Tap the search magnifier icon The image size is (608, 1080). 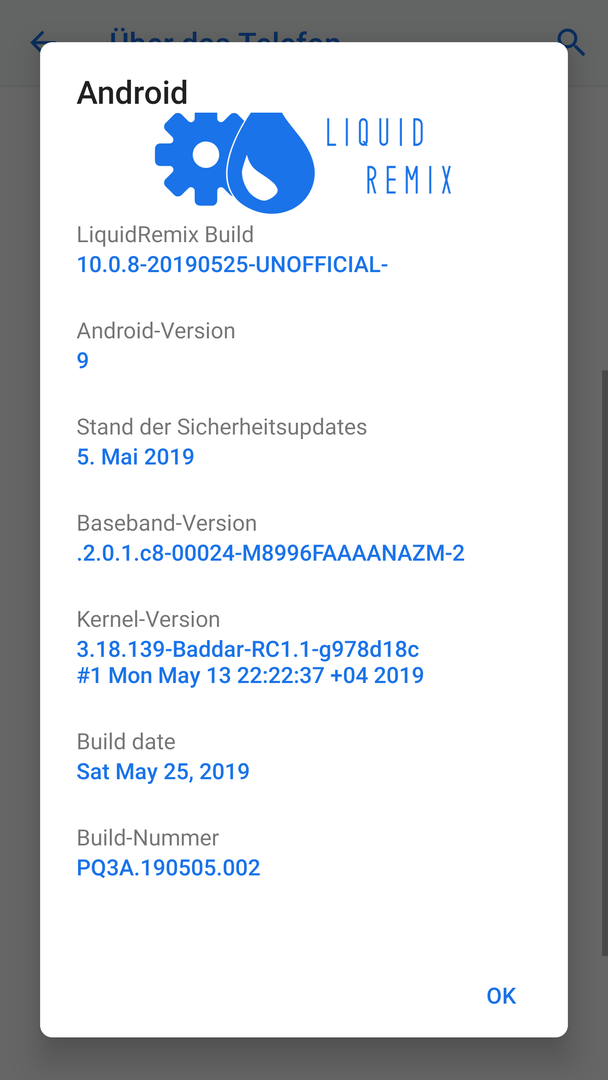571,42
